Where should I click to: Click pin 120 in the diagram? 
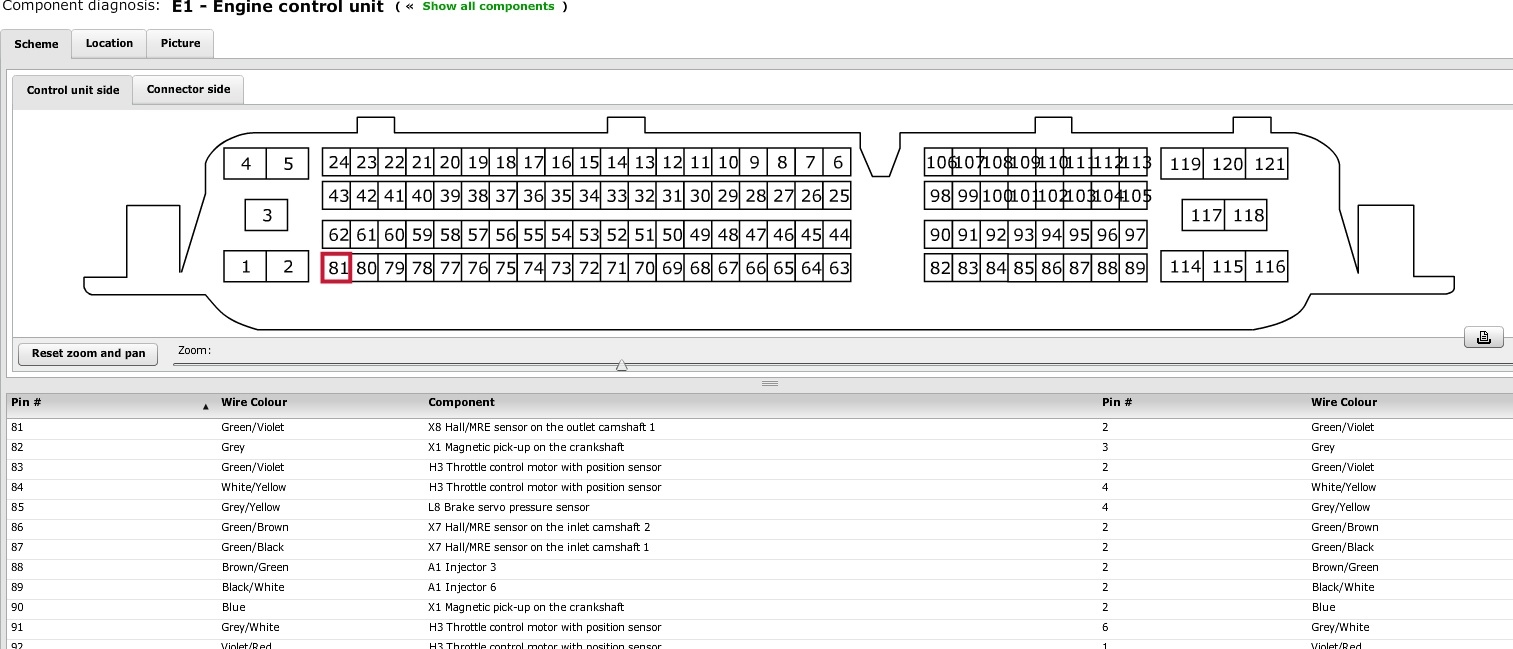click(x=1227, y=164)
